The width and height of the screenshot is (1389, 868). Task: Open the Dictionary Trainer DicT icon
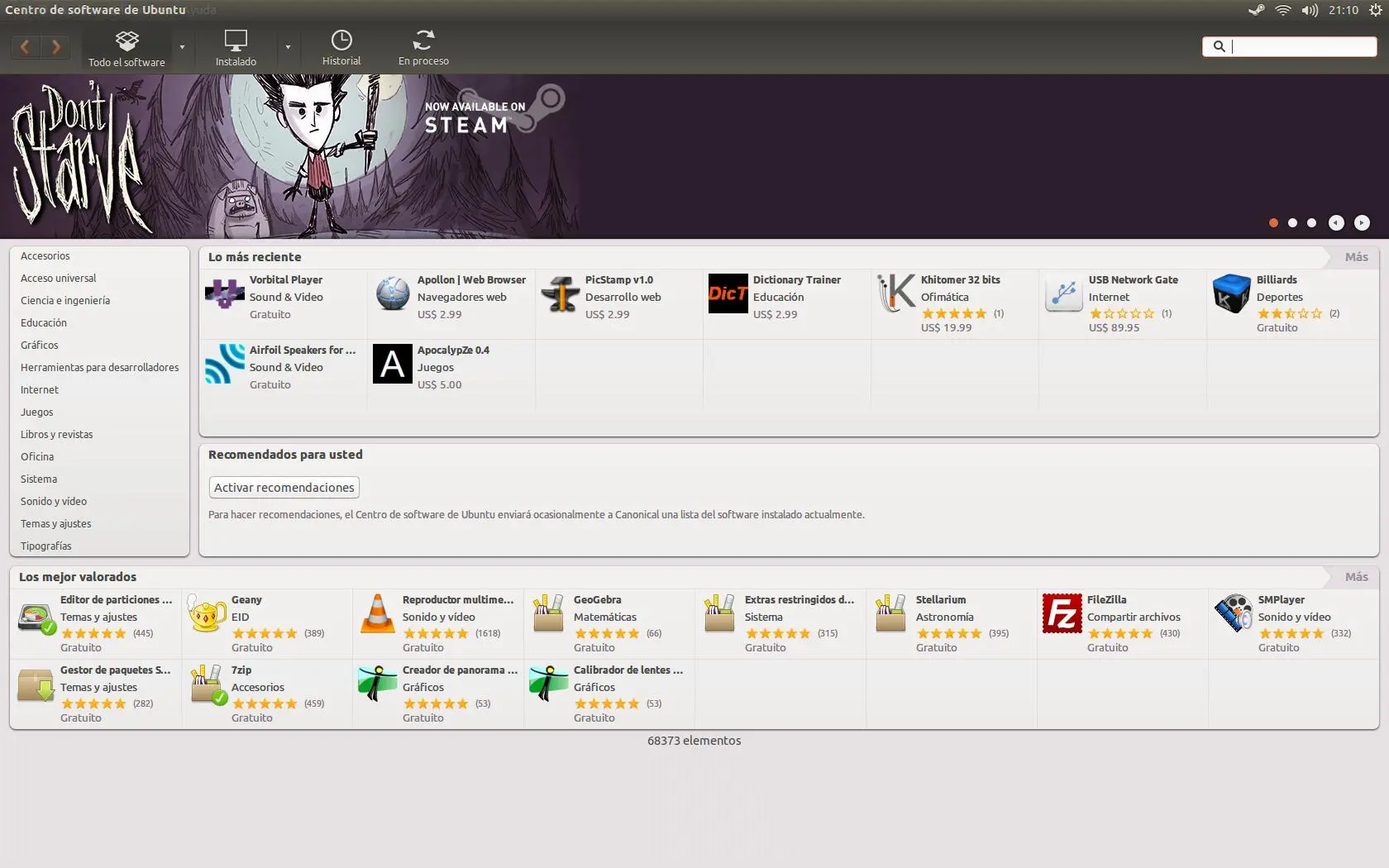tap(728, 293)
